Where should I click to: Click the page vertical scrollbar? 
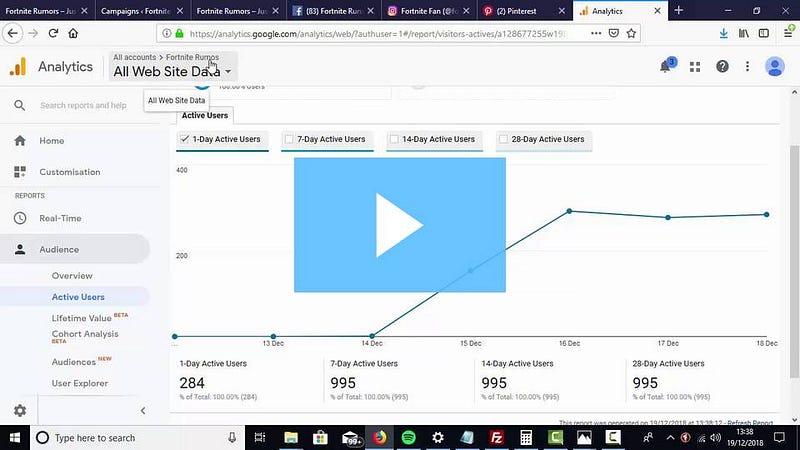794,261
